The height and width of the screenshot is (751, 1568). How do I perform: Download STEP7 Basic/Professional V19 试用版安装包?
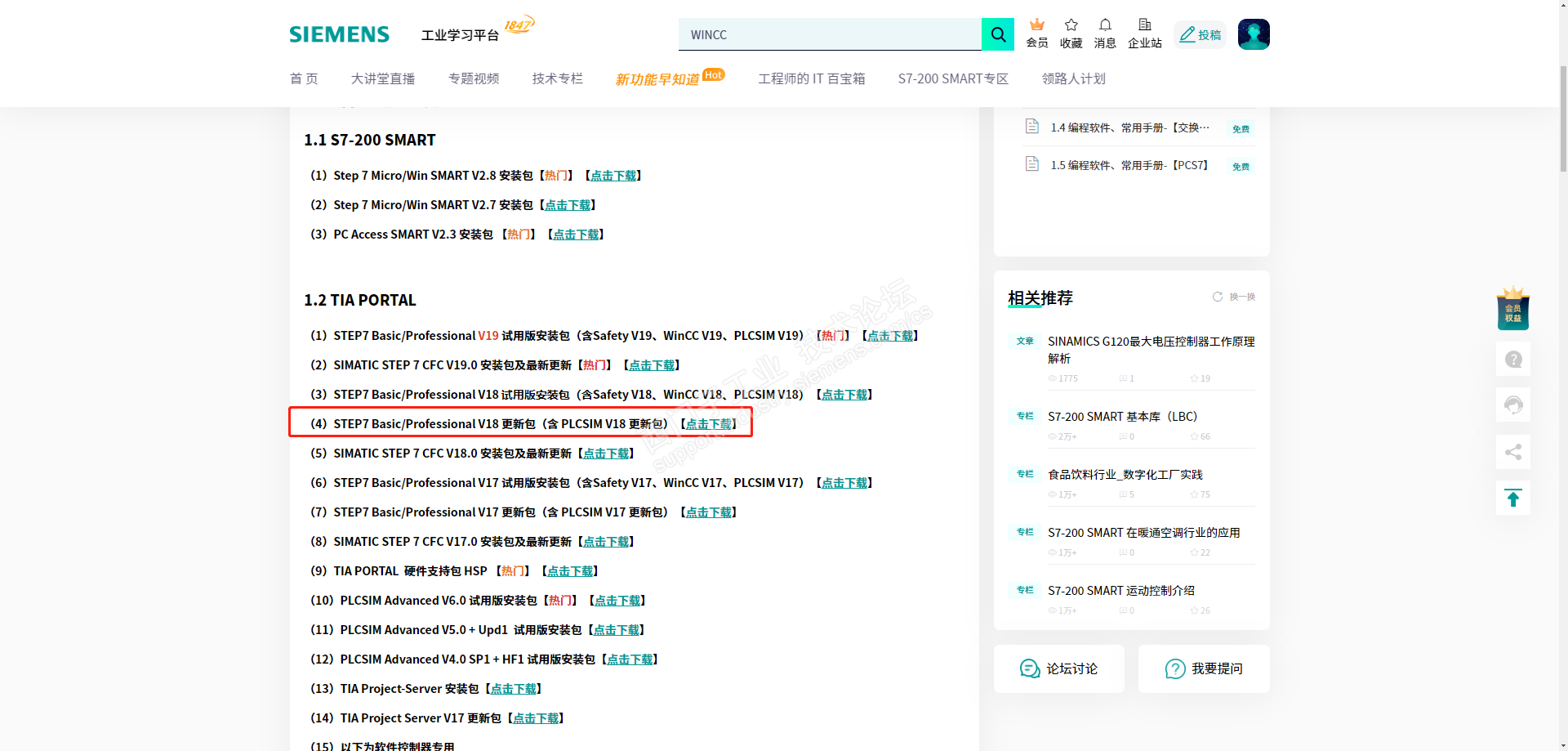tap(890, 336)
